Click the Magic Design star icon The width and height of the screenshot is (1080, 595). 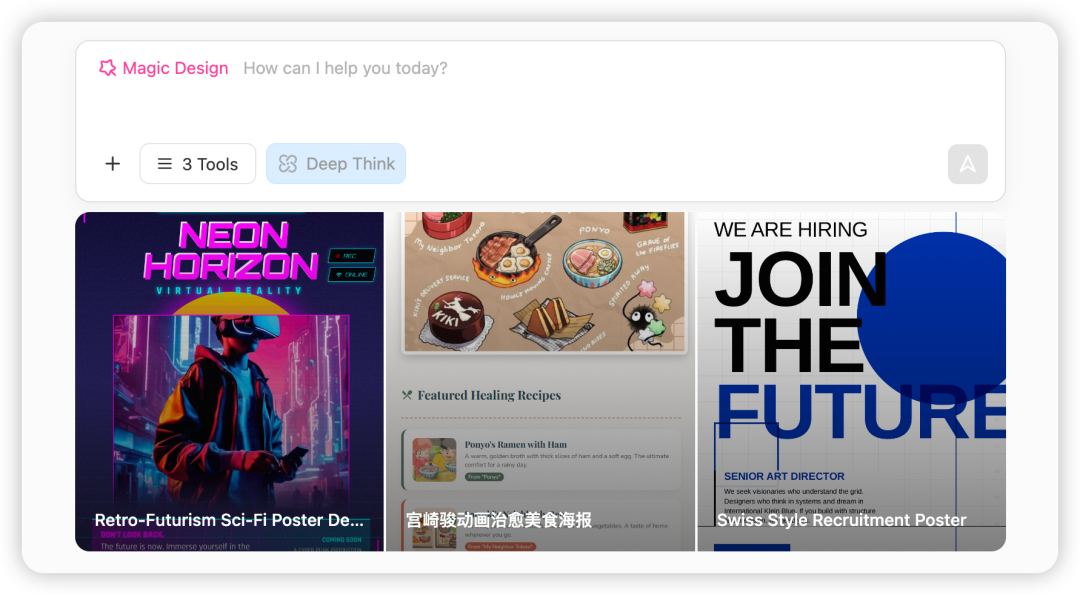pos(107,67)
